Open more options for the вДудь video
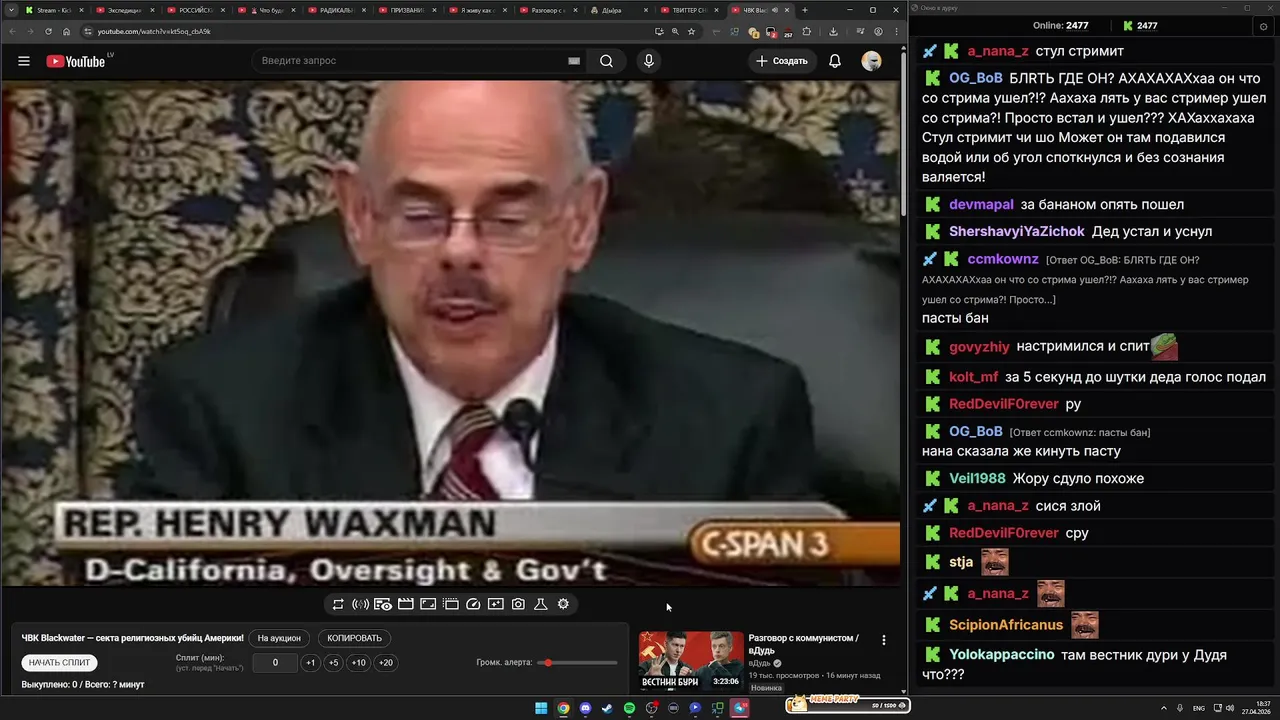This screenshot has height=720, width=1280. 883,640
